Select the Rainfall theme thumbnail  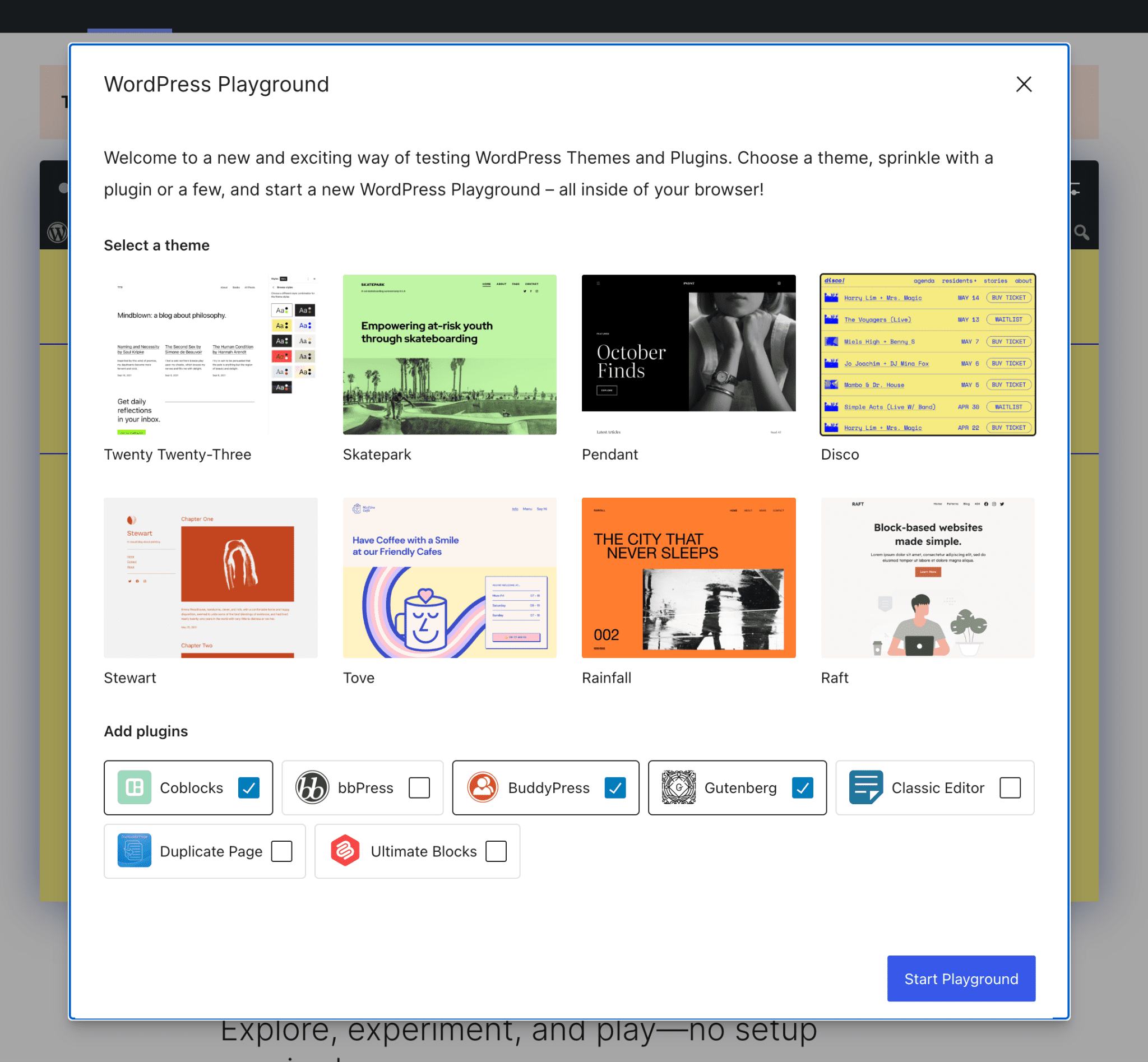689,577
